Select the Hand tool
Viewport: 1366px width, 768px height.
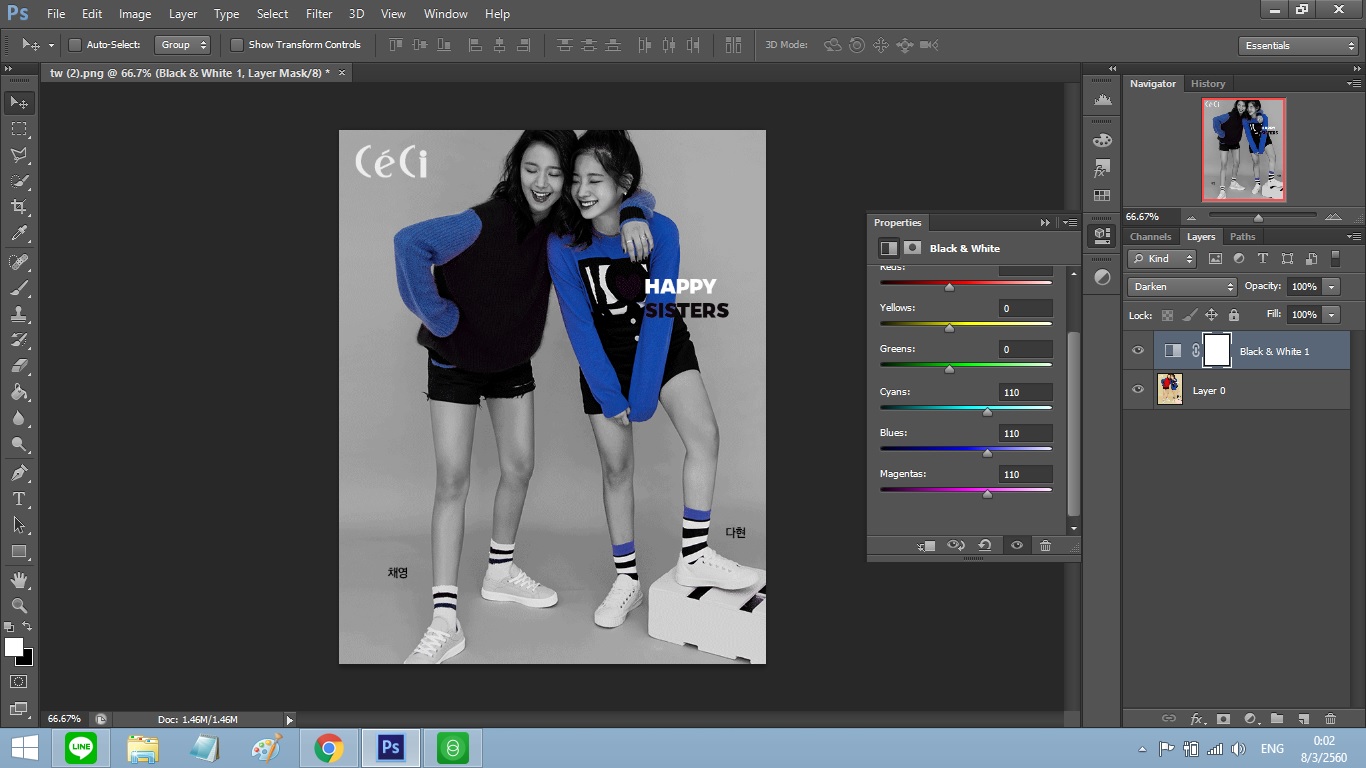click(18, 580)
